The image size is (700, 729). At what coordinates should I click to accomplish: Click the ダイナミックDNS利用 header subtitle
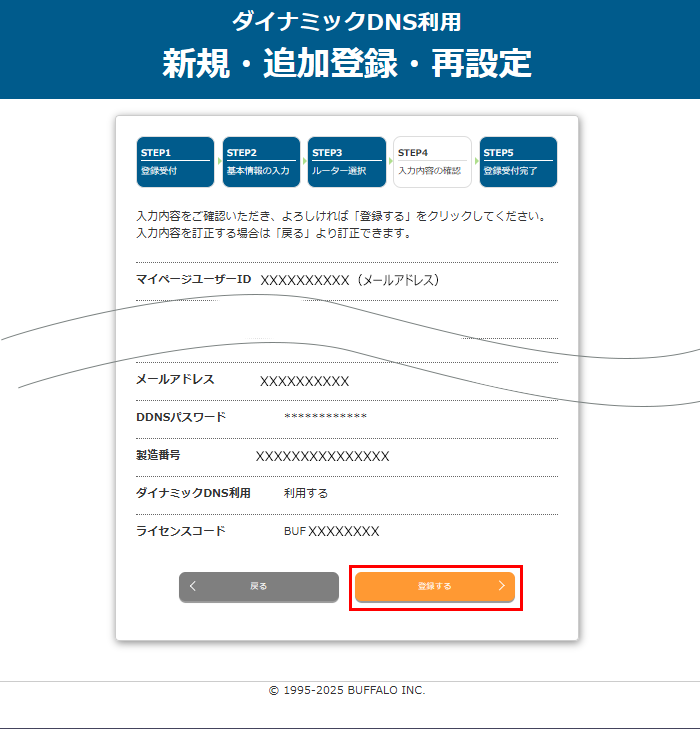click(x=347, y=22)
